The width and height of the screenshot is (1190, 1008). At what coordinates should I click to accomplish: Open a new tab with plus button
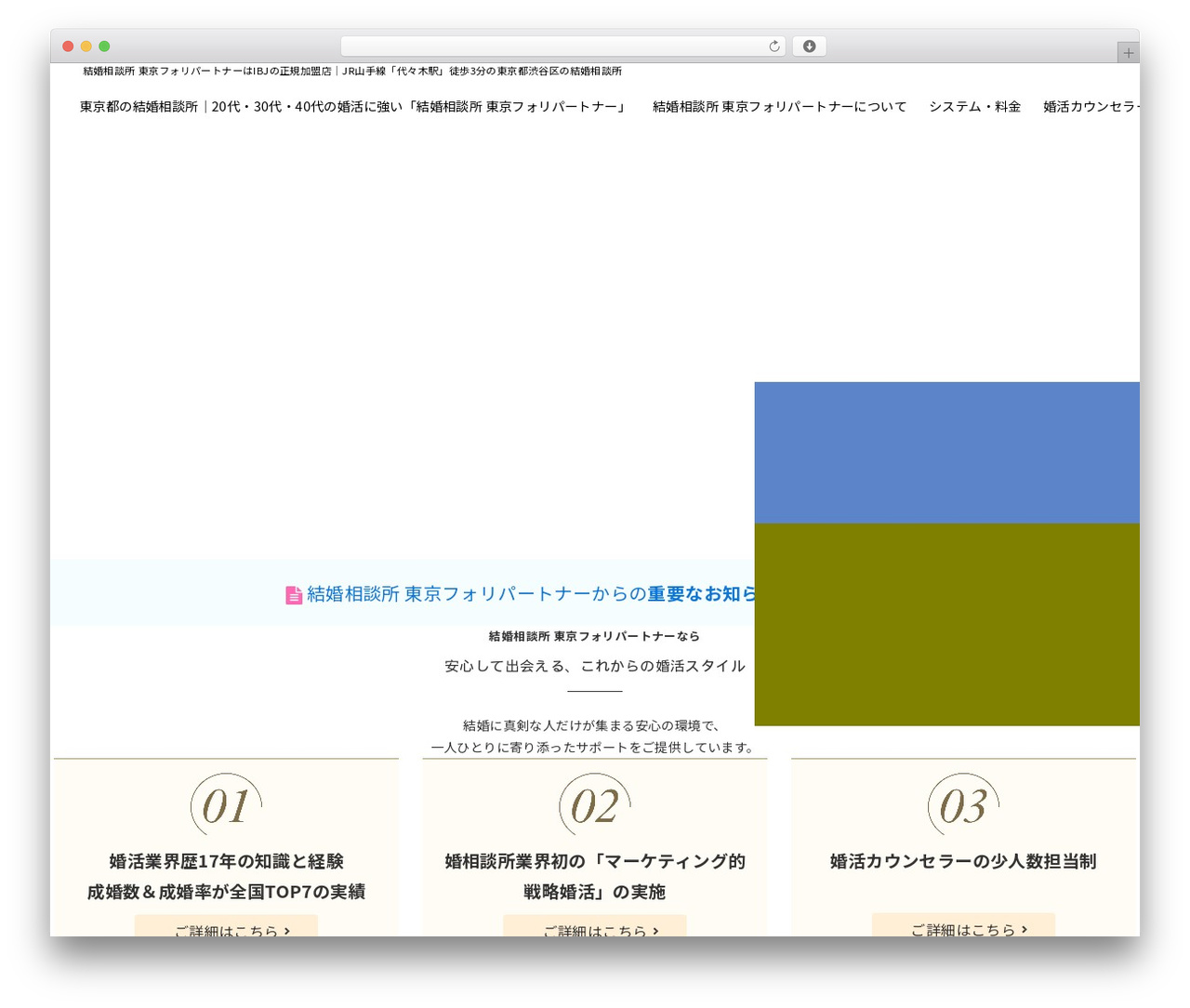point(1128,53)
